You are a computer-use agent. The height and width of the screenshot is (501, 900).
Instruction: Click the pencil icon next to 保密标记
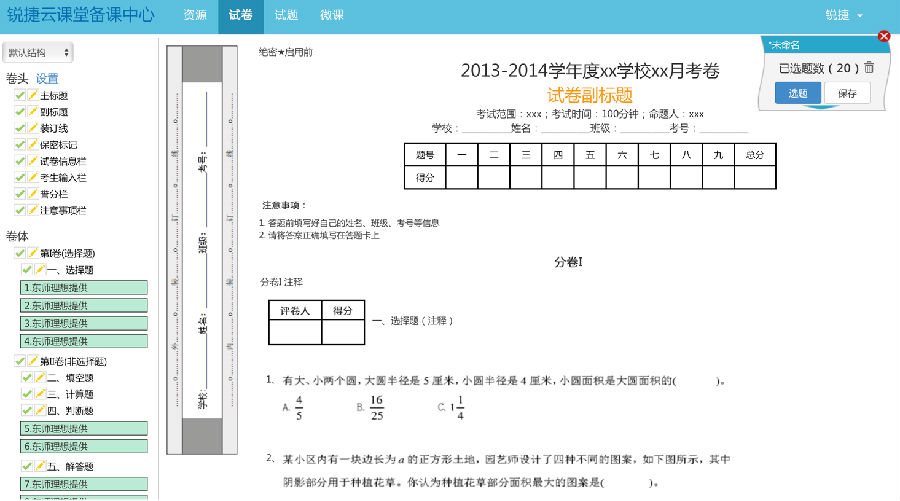point(32,145)
